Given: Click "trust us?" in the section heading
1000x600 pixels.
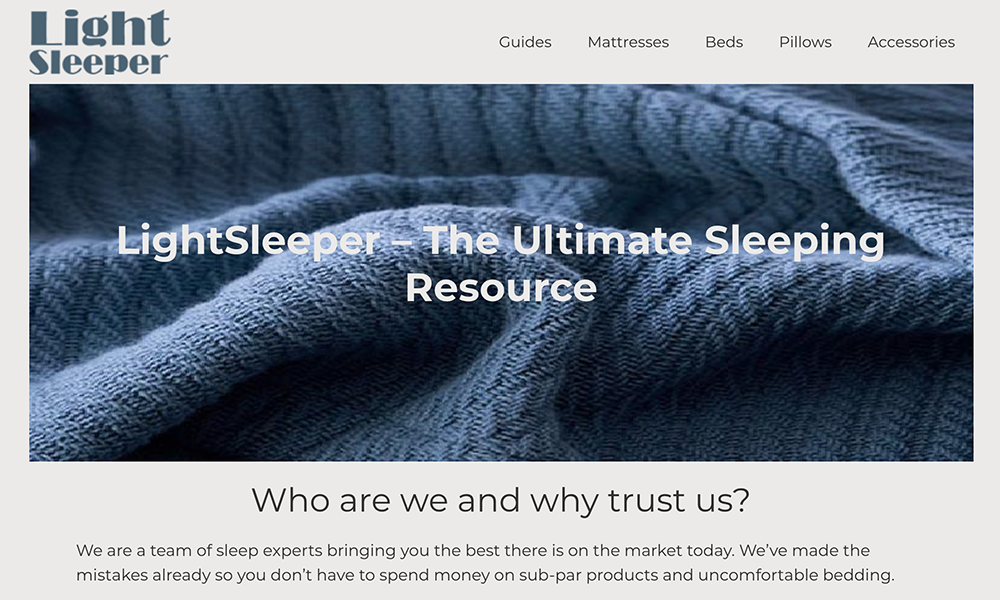Looking at the screenshot, I should pos(679,500).
